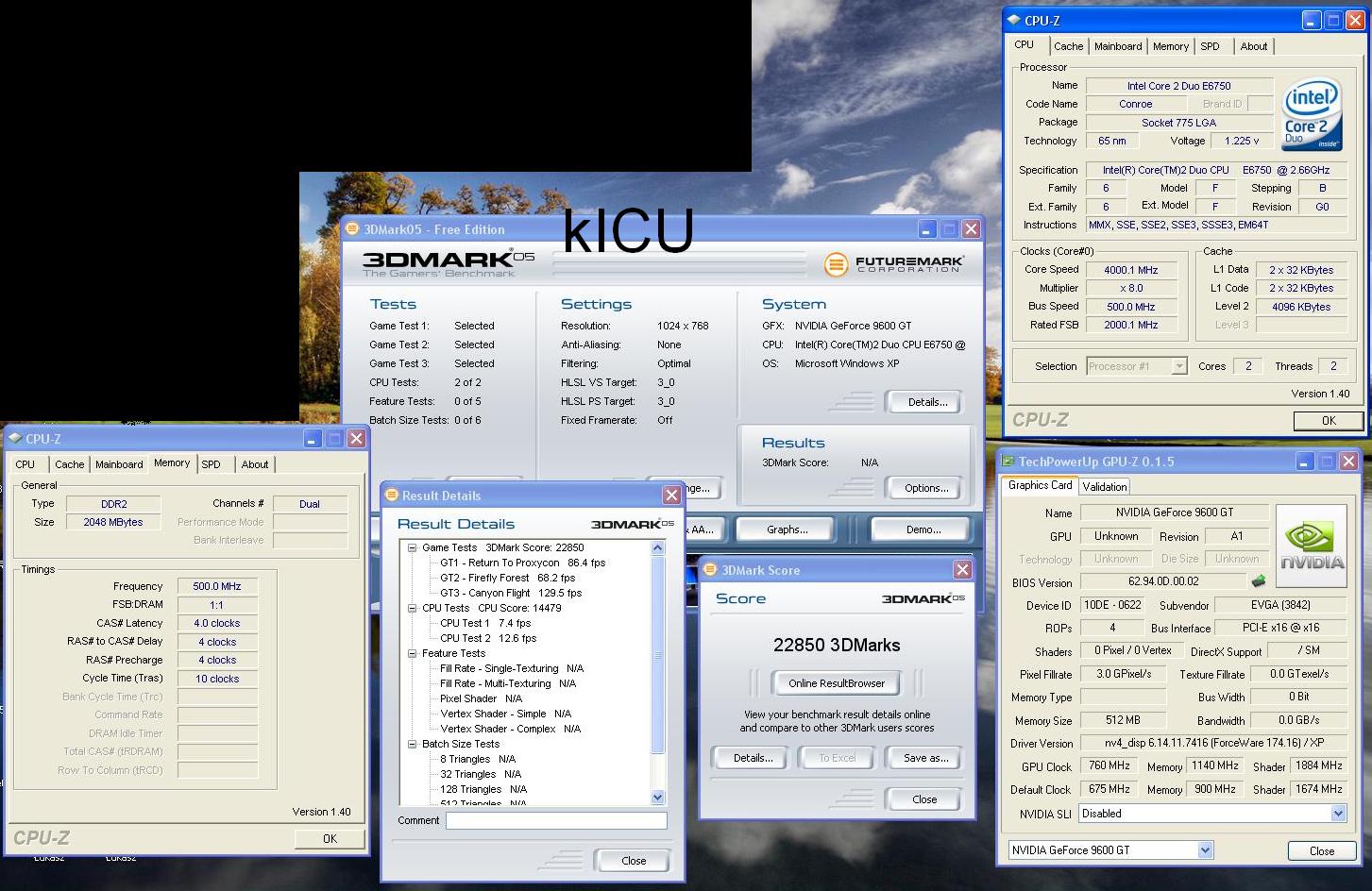
Task: Collapse the Batch Size Tests tree node
Action: click(413, 744)
